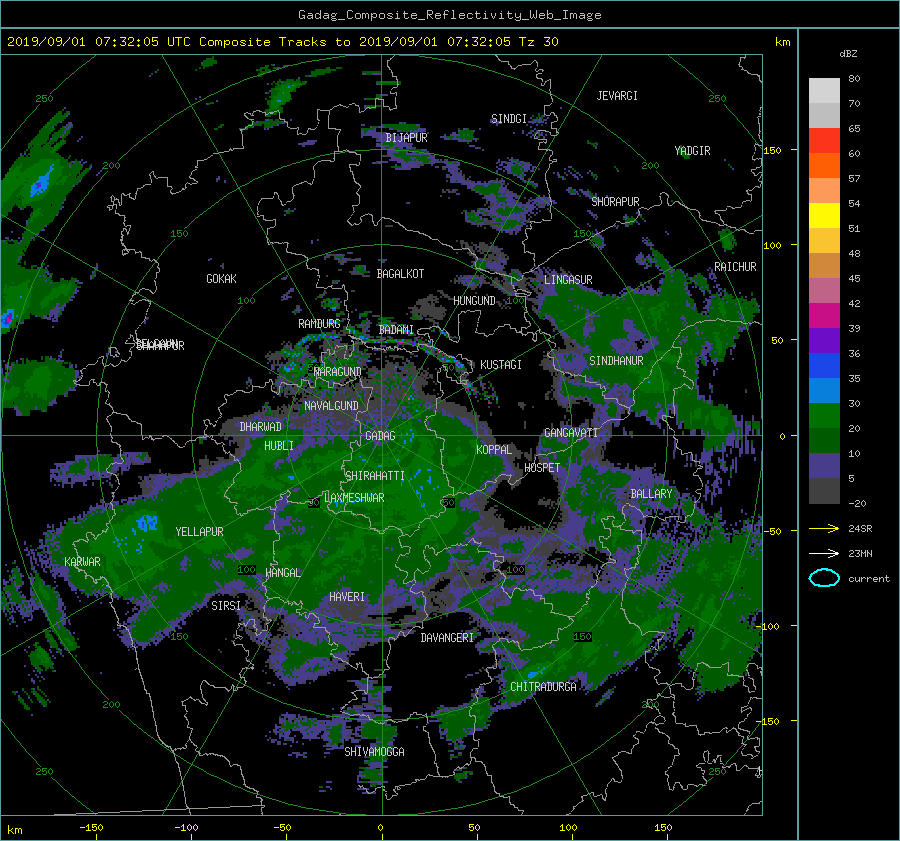Image resolution: width=900 pixels, height=841 pixels.
Task: Click the cyan current-cell ellipse icon
Action: pyautogui.click(x=824, y=578)
